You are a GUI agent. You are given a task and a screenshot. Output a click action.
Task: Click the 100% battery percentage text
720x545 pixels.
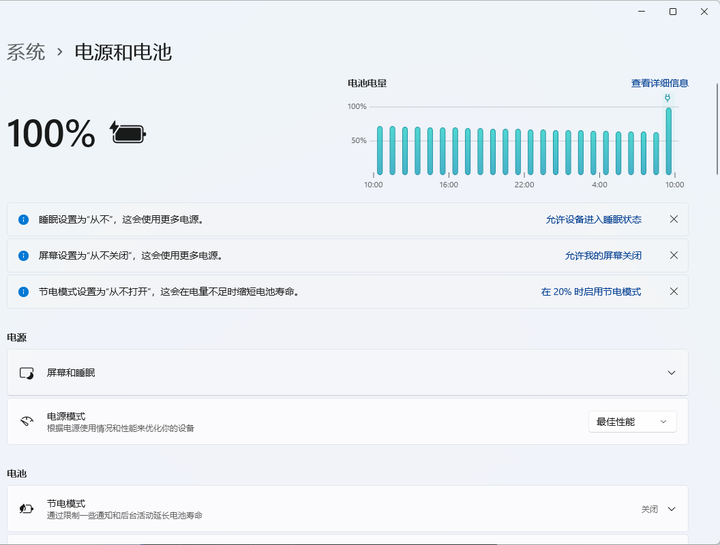point(51,134)
